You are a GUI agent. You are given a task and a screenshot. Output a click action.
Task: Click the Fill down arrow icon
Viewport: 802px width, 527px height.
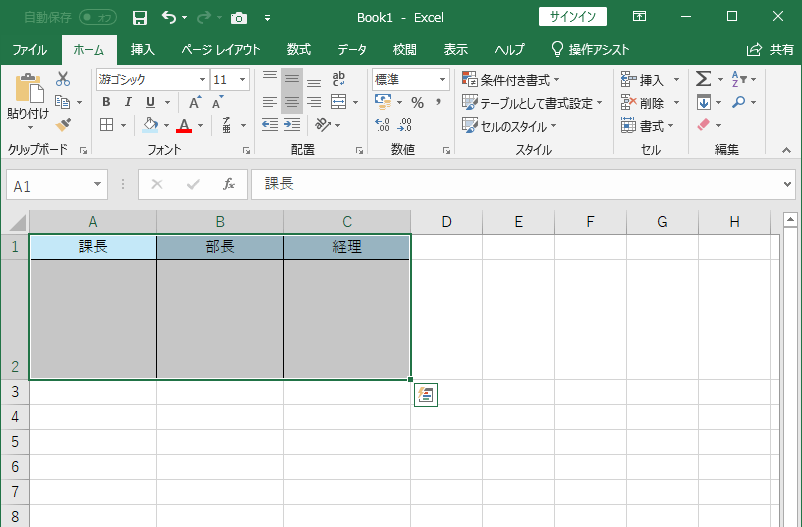[x=704, y=102]
